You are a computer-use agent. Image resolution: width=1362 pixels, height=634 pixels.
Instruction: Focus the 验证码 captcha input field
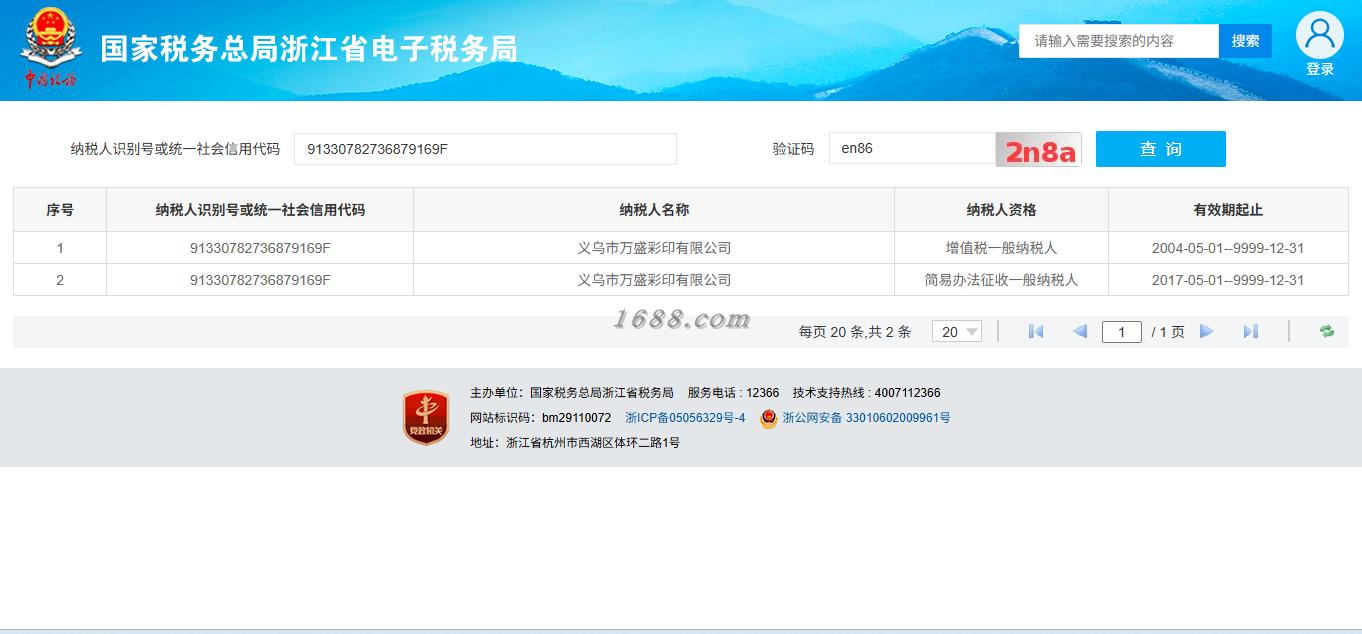coord(912,149)
